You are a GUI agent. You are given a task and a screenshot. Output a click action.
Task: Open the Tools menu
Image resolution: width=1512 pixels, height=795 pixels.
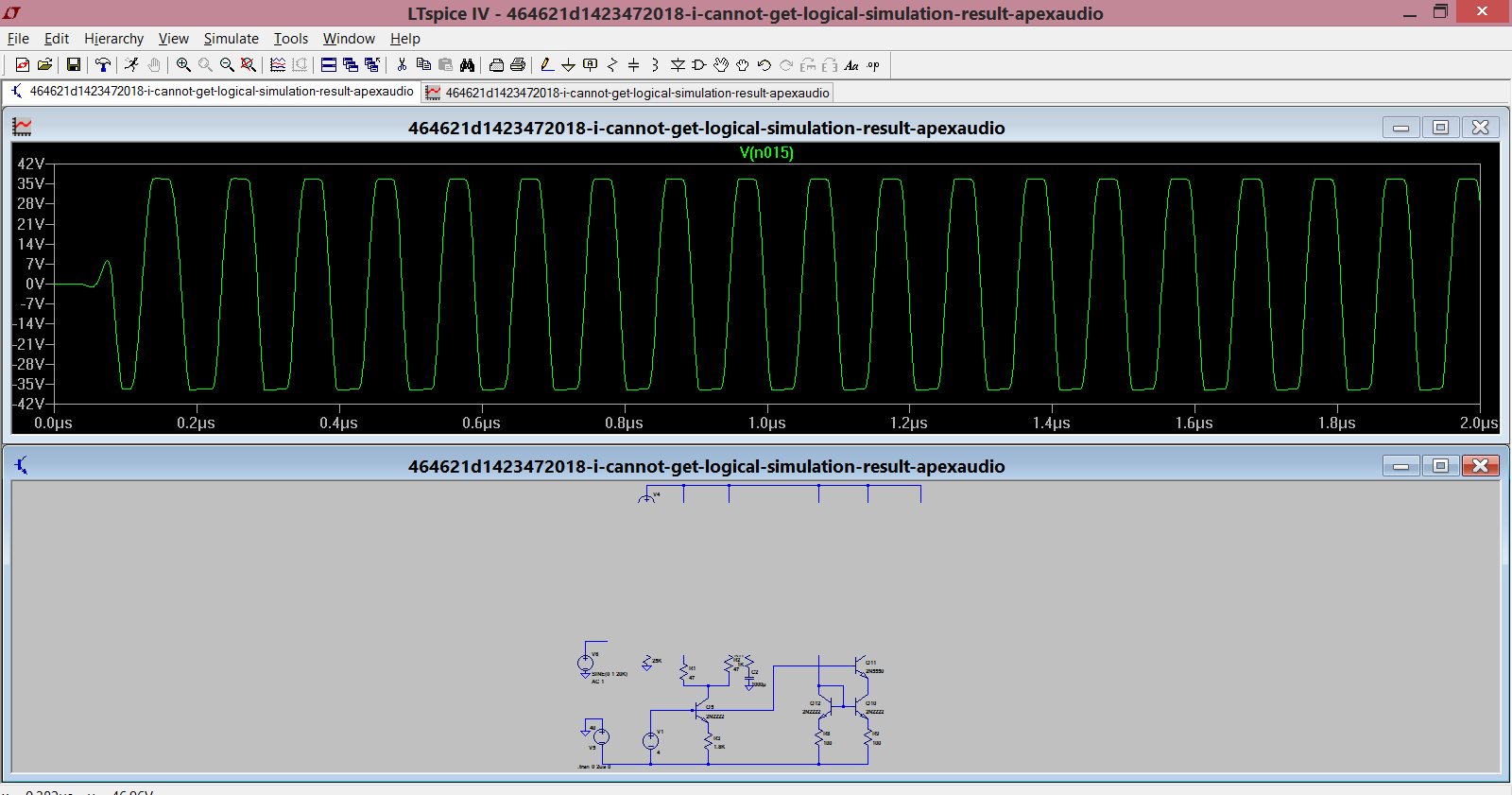click(x=291, y=39)
